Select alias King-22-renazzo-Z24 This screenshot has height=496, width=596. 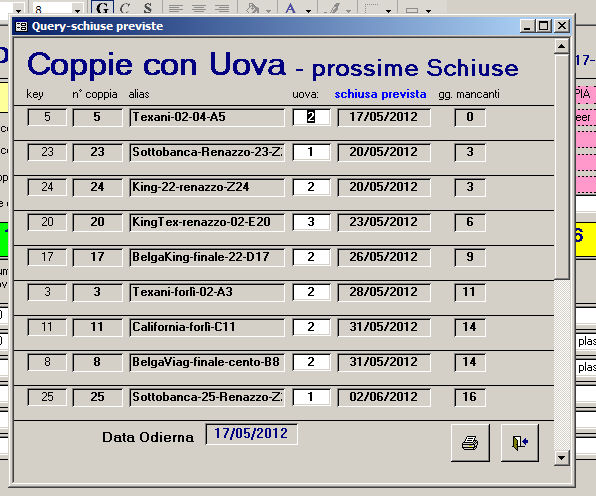point(207,187)
